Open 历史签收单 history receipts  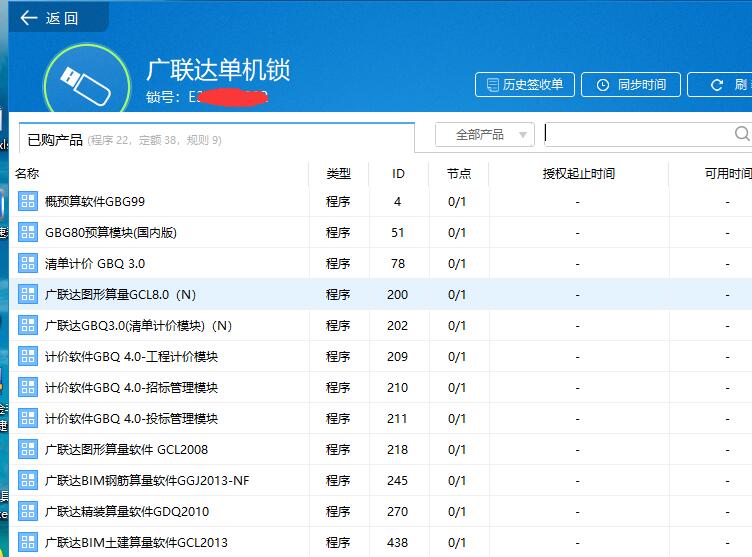525,85
